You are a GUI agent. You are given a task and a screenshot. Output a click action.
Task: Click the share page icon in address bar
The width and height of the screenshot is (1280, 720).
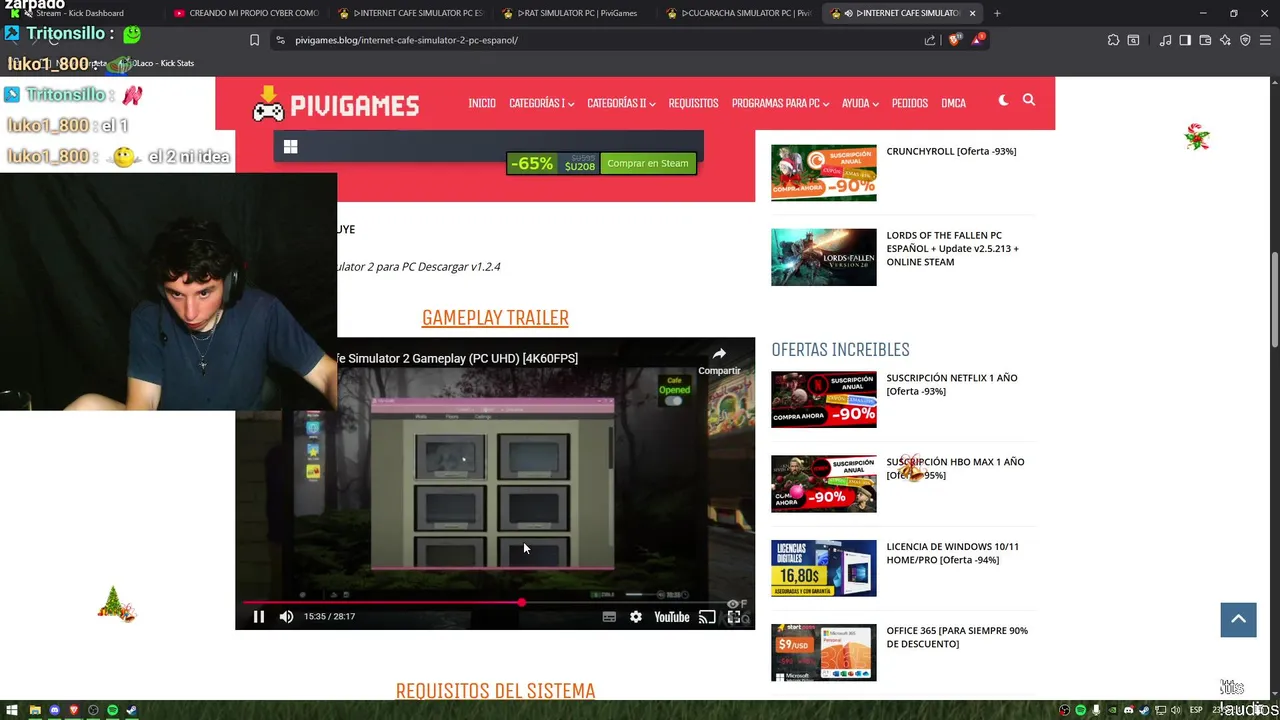pos(930,40)
